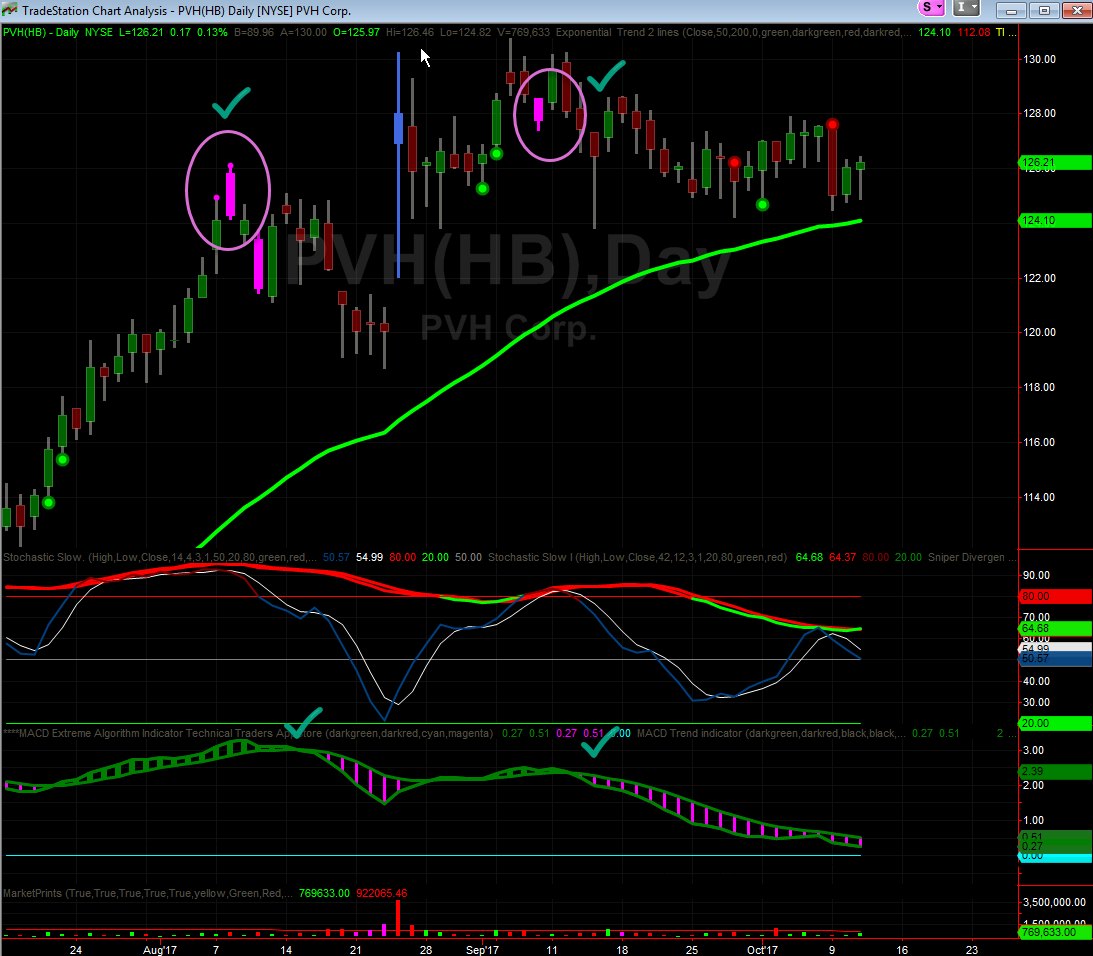Click the blue 50.57 stochastic value in label
The height and width of the screenshot is (956, 1093).
[x=336, y=557]
